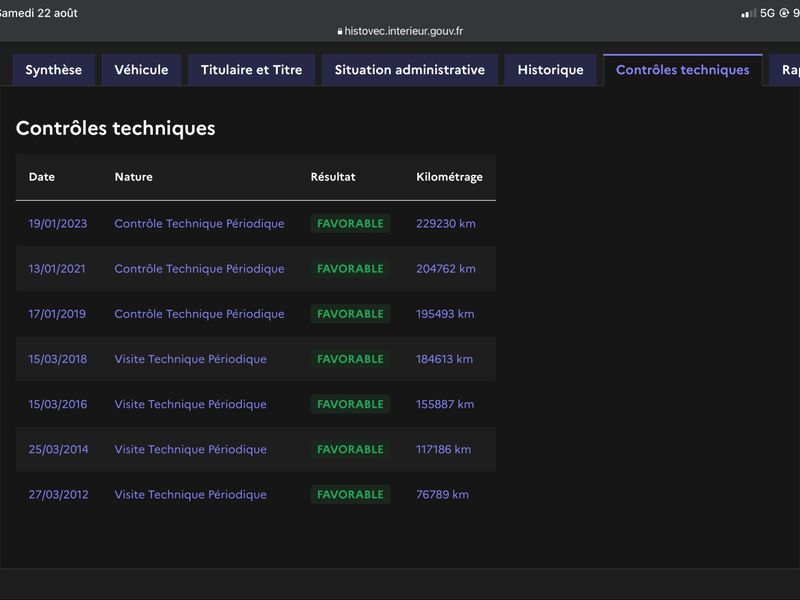This screenshot has height=600, width=800.
Task: Click the FAVORABLE badge for 17/01/2019
Action: click(350, 314)
